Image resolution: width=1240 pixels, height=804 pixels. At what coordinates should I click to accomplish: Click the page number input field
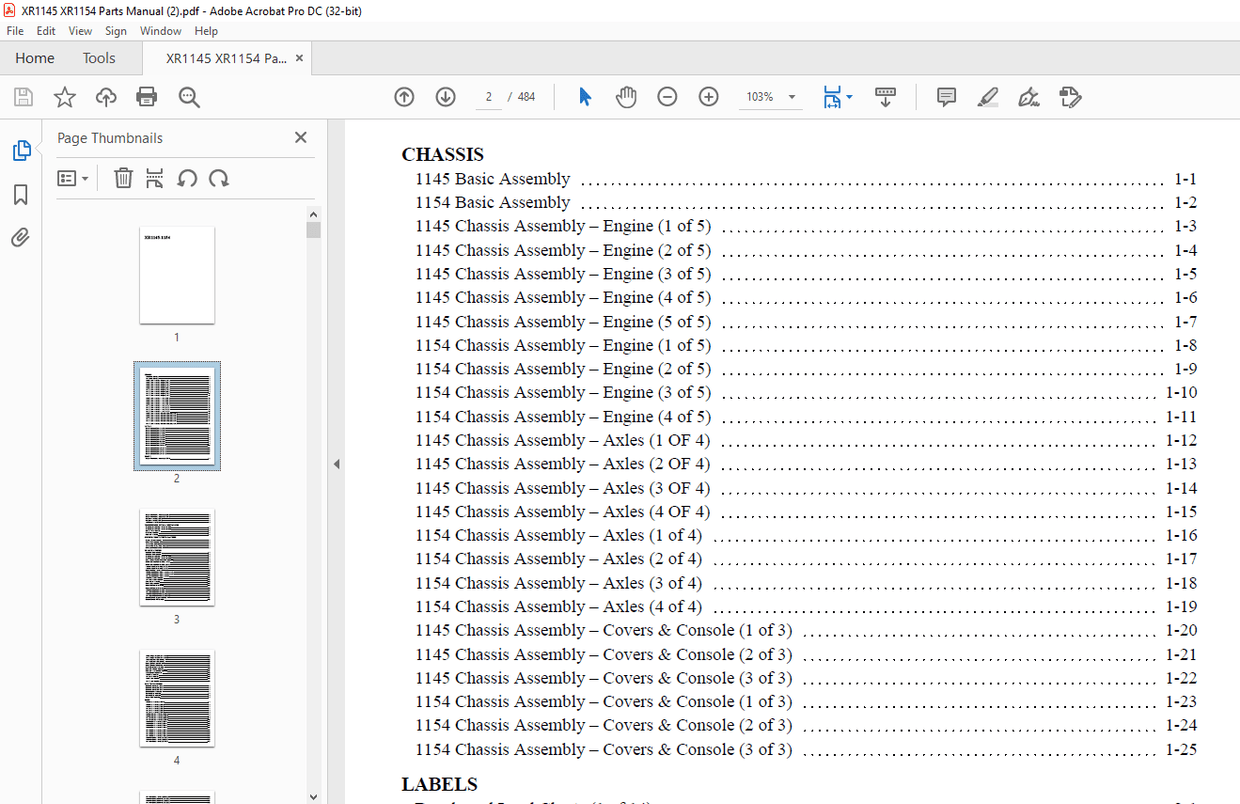tap(488, 97)
